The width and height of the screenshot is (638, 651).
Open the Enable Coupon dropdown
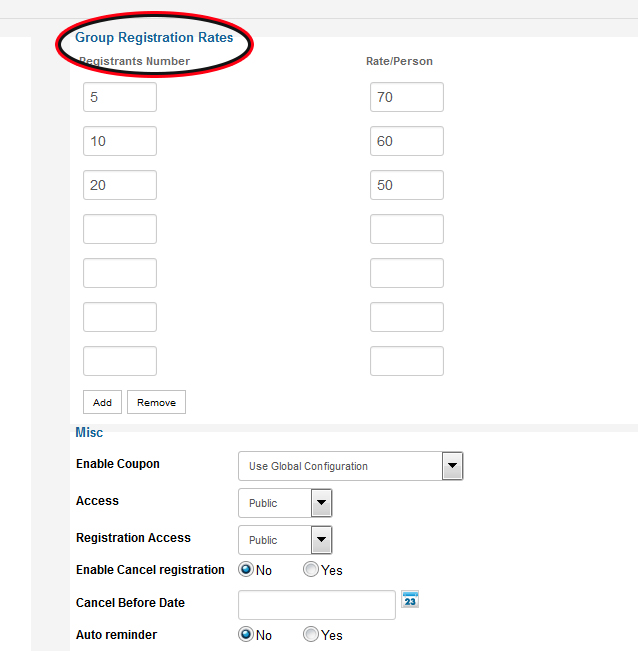(350, 466)
